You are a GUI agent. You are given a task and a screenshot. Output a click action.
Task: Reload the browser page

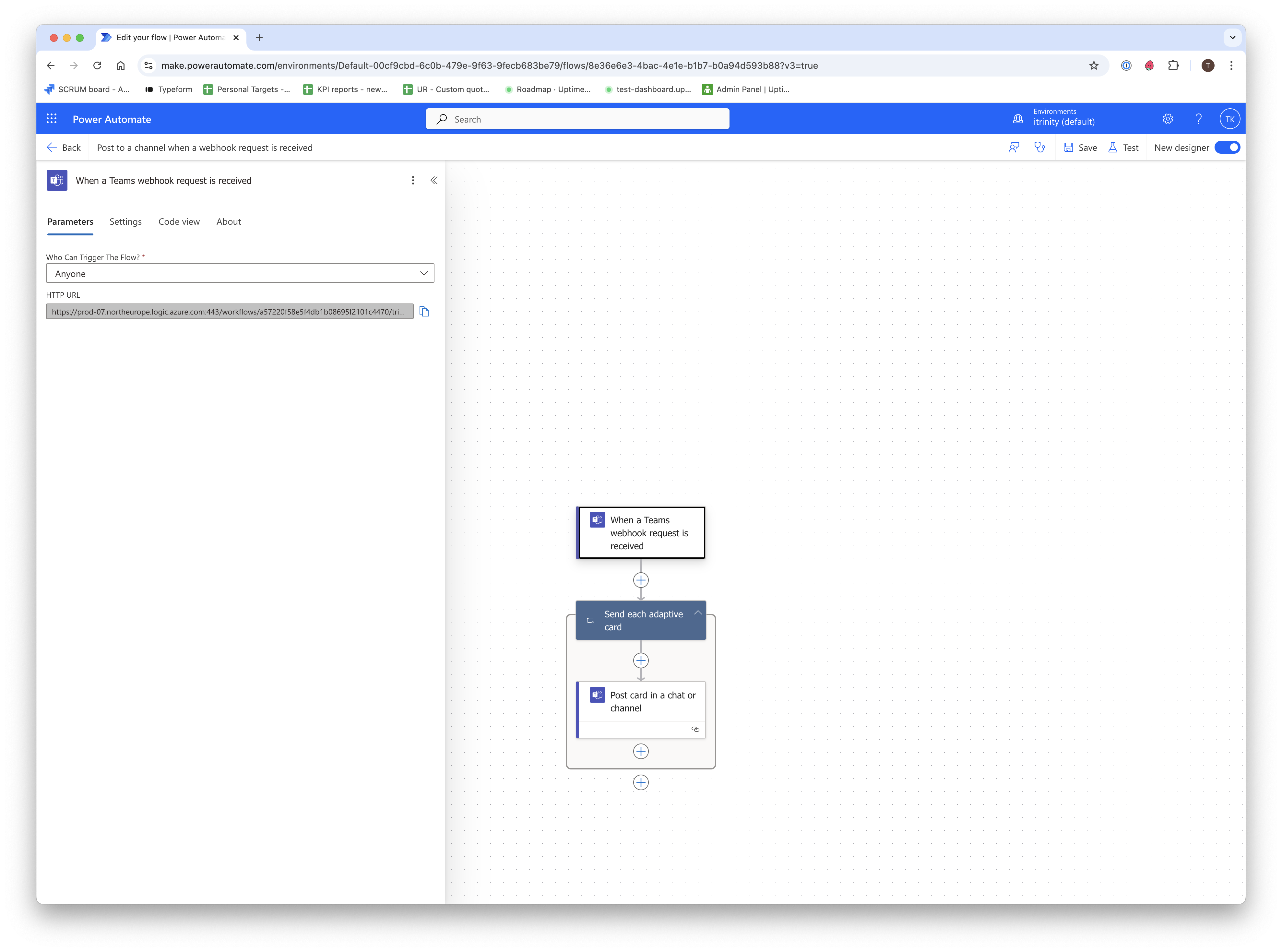pyautogui.click(x=97, y=66)
